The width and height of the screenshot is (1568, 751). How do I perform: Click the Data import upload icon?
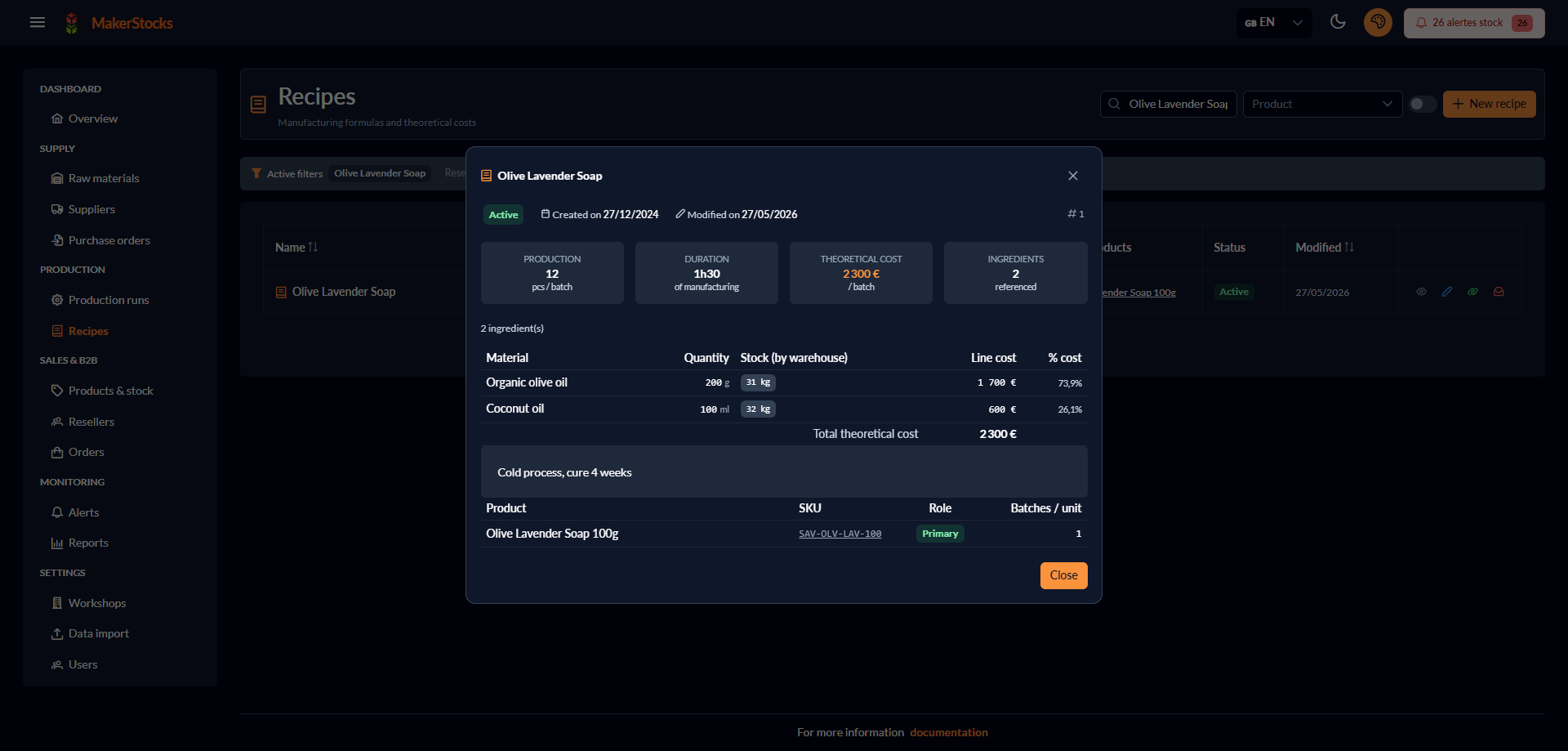57,633
